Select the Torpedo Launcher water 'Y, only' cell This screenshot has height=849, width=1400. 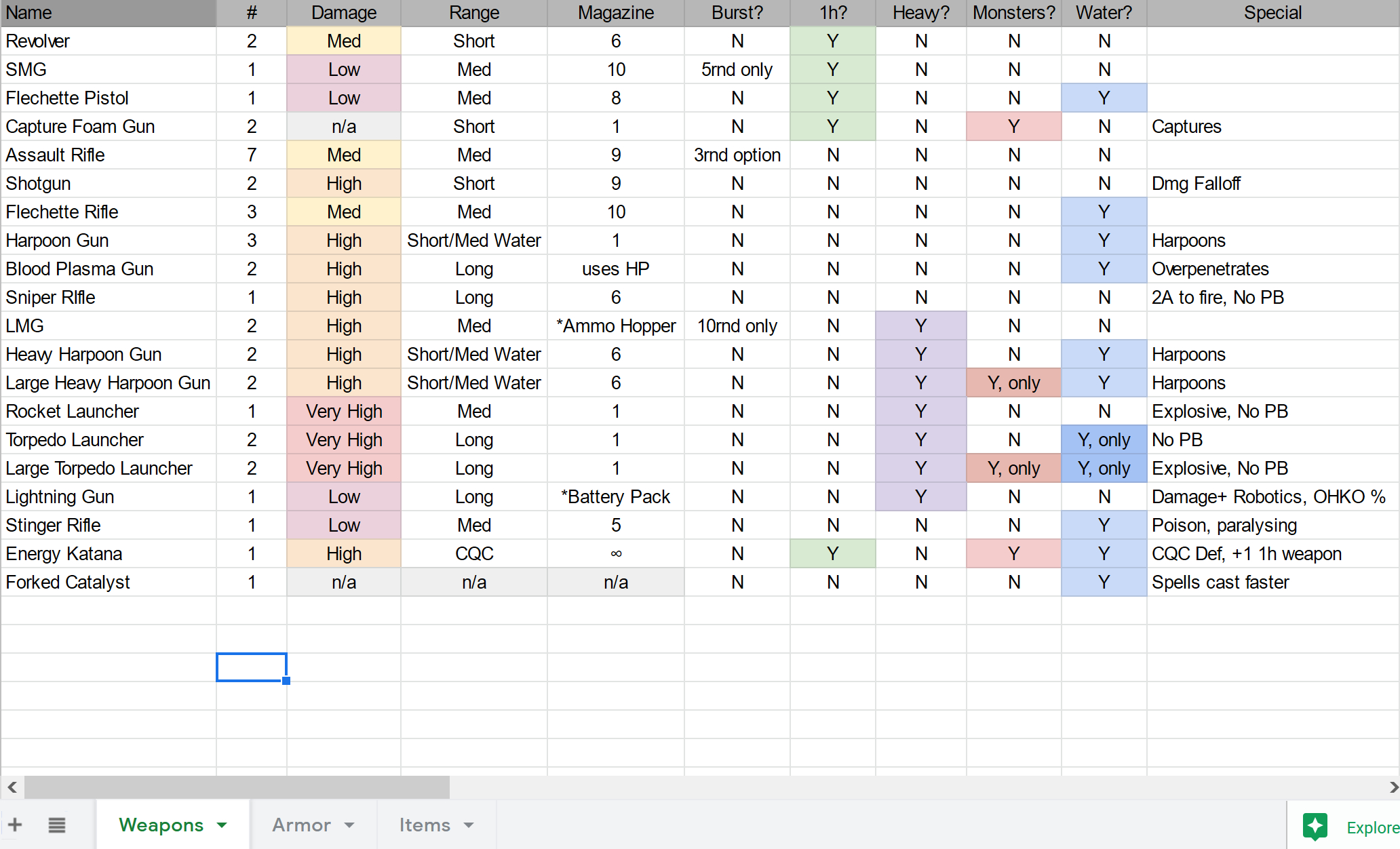(x=1104, y=440)
